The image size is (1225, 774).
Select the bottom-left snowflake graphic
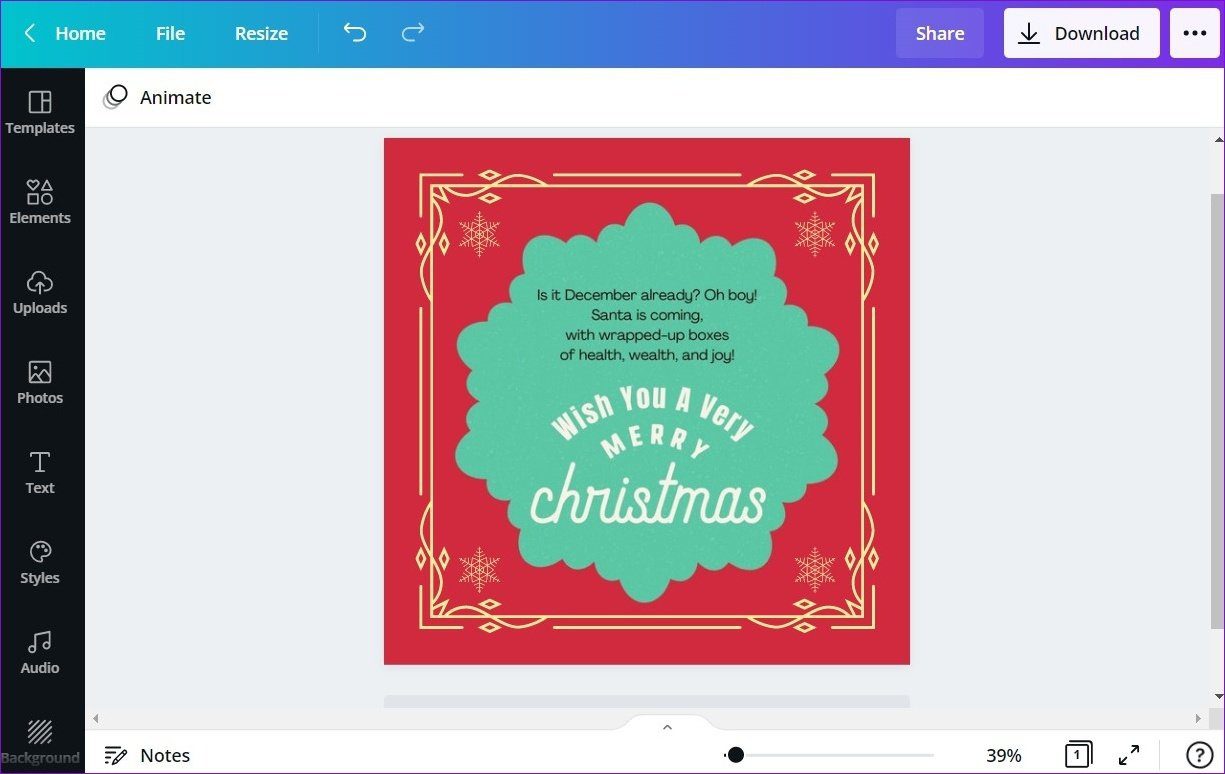479,569
